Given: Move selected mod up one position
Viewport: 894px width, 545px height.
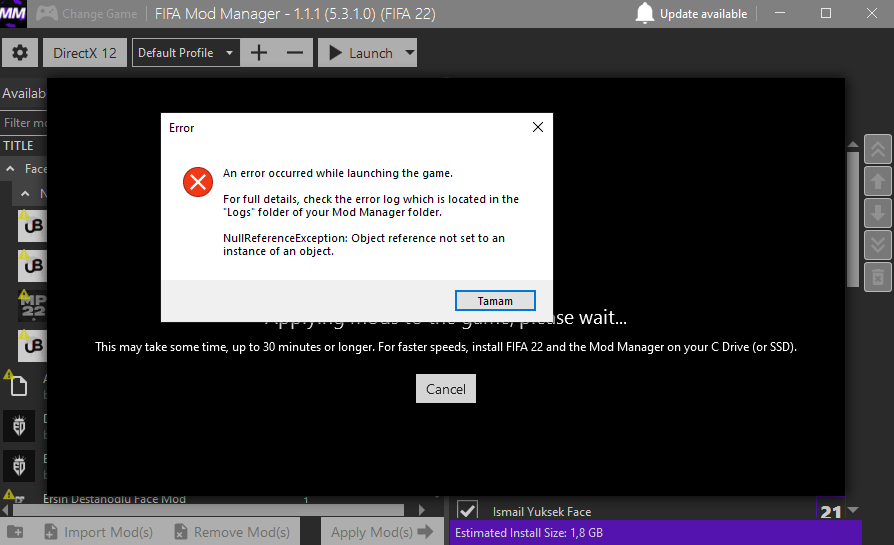Looking at the screenshot, I should [877, 181].
